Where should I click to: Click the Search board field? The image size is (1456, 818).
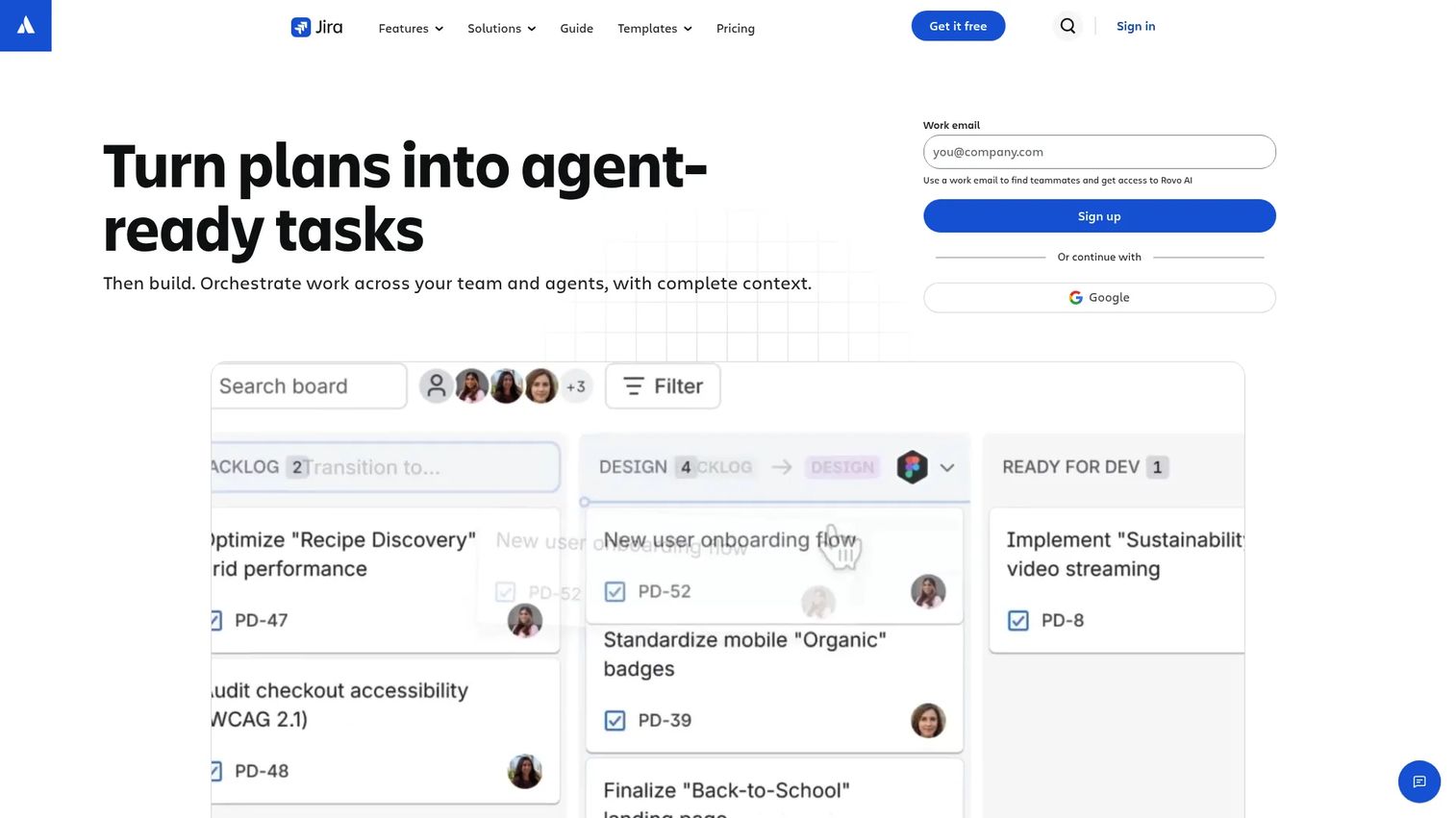pyautogui.click(x=308, y=386)
